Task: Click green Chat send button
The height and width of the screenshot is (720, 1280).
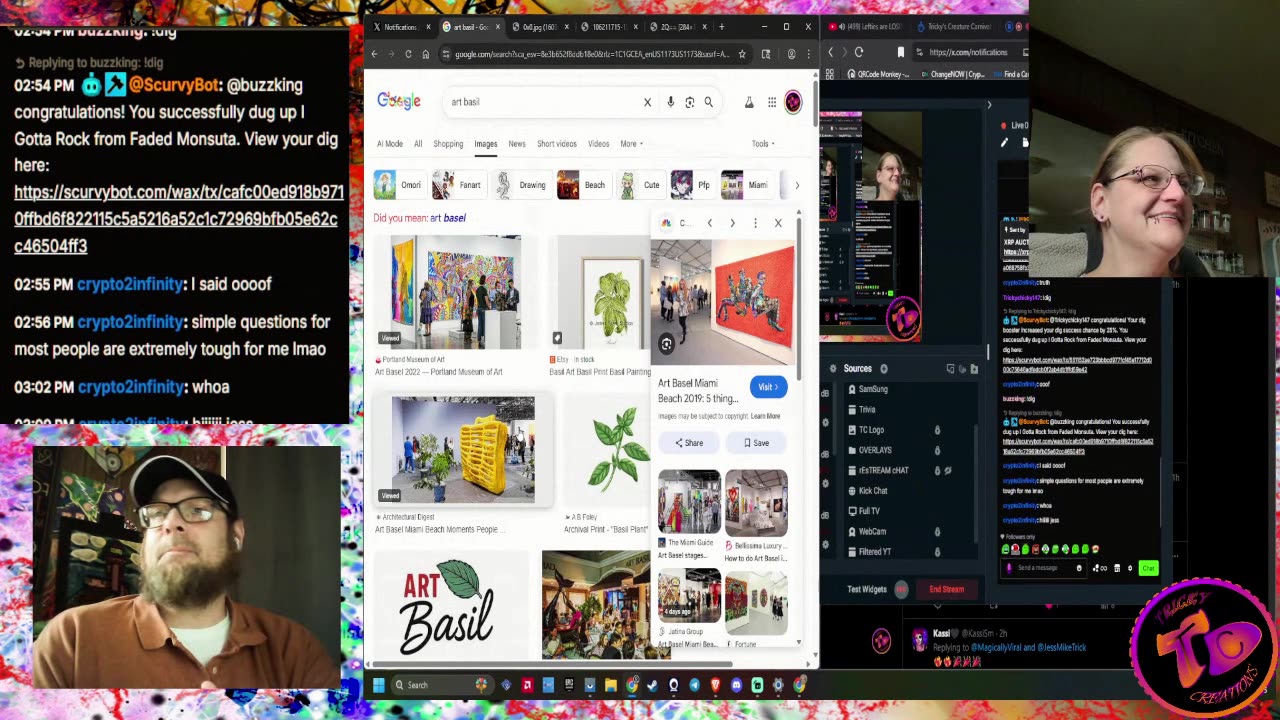Action: (x=1148, y=568)
